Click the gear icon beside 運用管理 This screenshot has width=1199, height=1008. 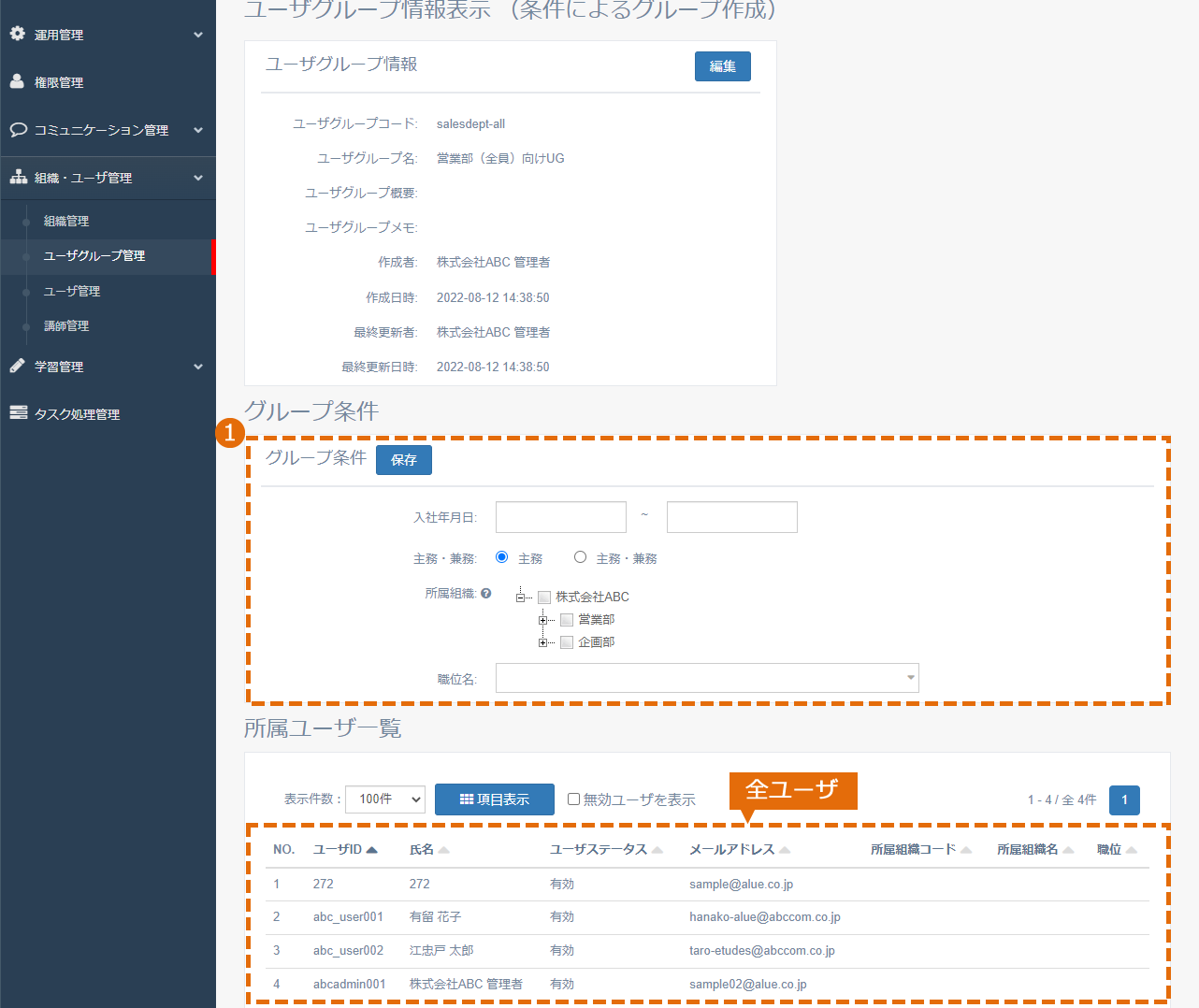pos(17,34)
